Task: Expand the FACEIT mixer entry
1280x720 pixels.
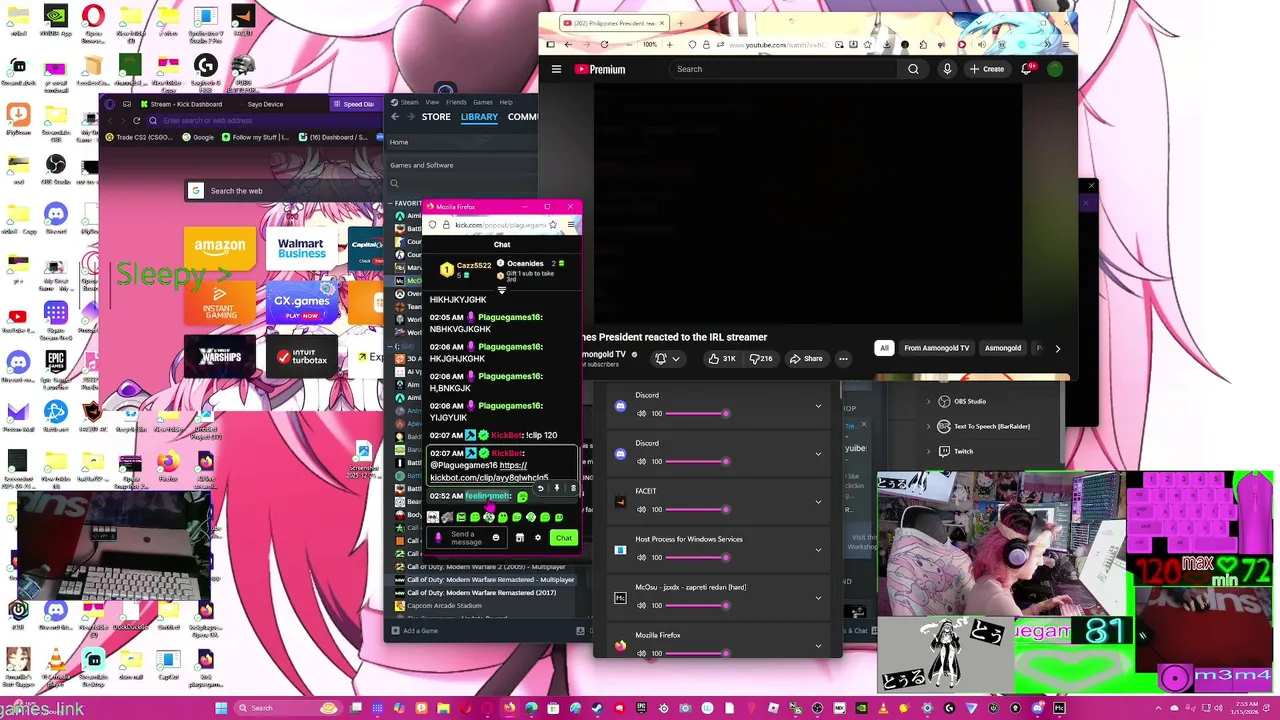Action: coord(818,502)
